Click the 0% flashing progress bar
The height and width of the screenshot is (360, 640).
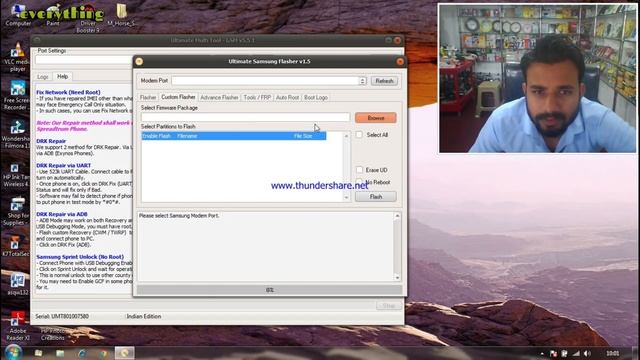click(x=269, y=290)
